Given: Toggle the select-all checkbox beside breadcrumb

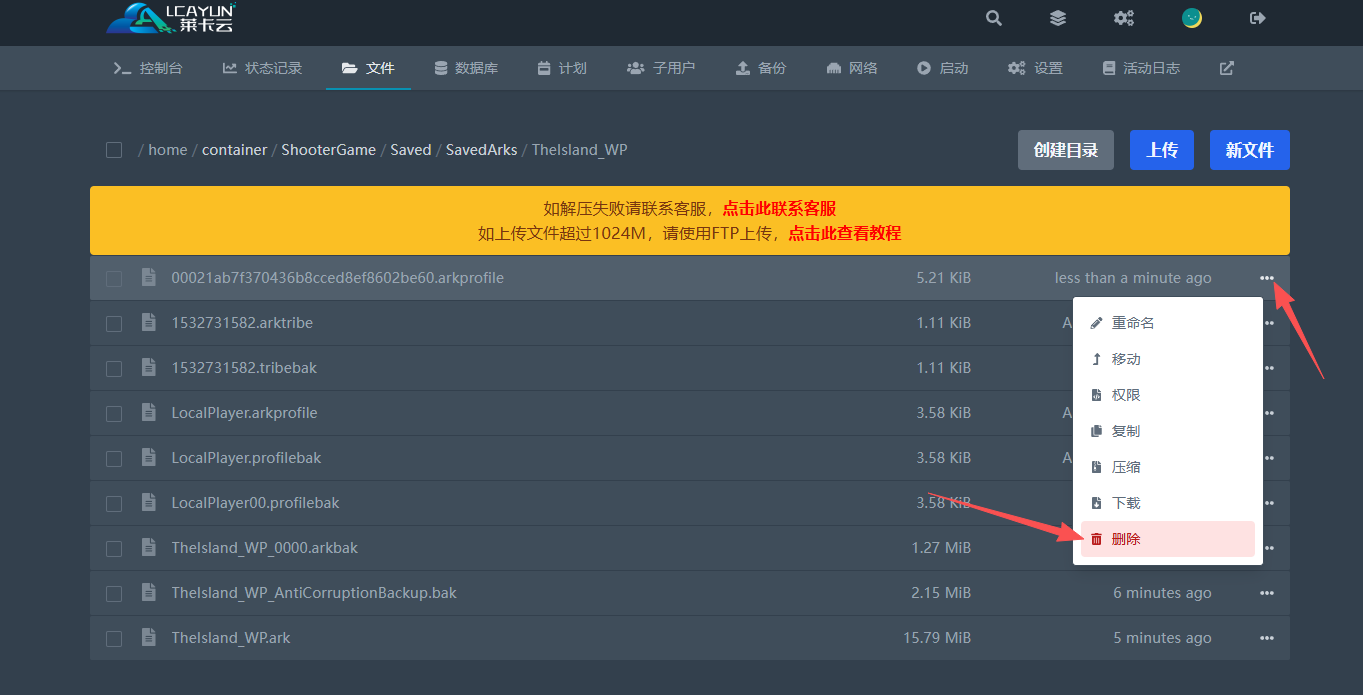Looking at the screenshot, I should pyautogui.click(x=114, y=150).
